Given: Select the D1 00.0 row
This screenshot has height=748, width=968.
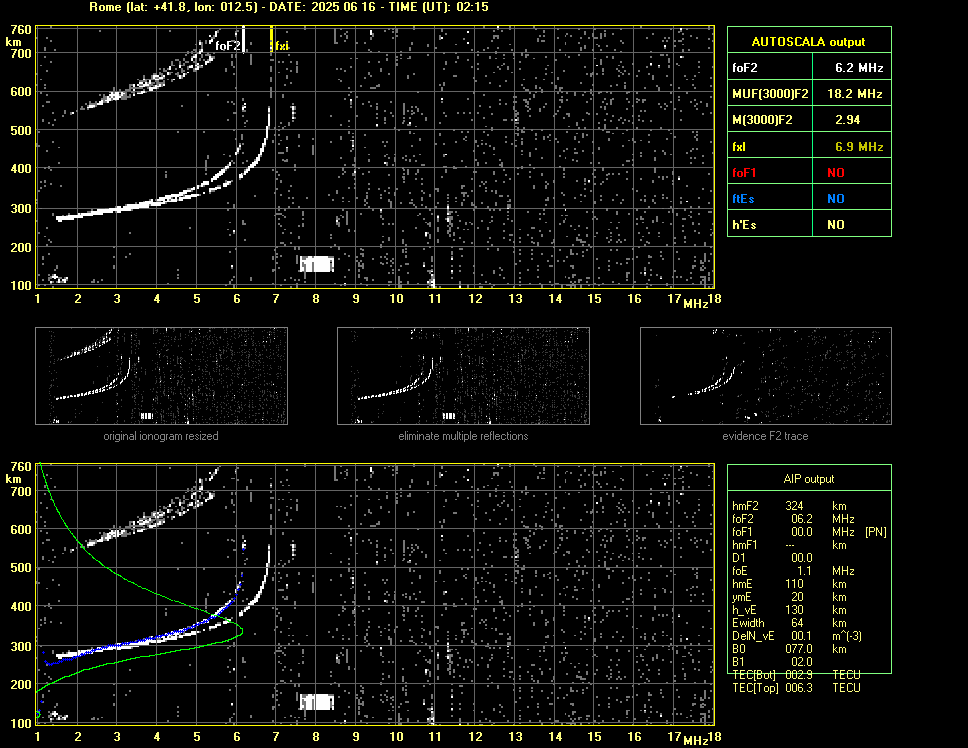Looking at the screenshot, I should tap(772, 558).
